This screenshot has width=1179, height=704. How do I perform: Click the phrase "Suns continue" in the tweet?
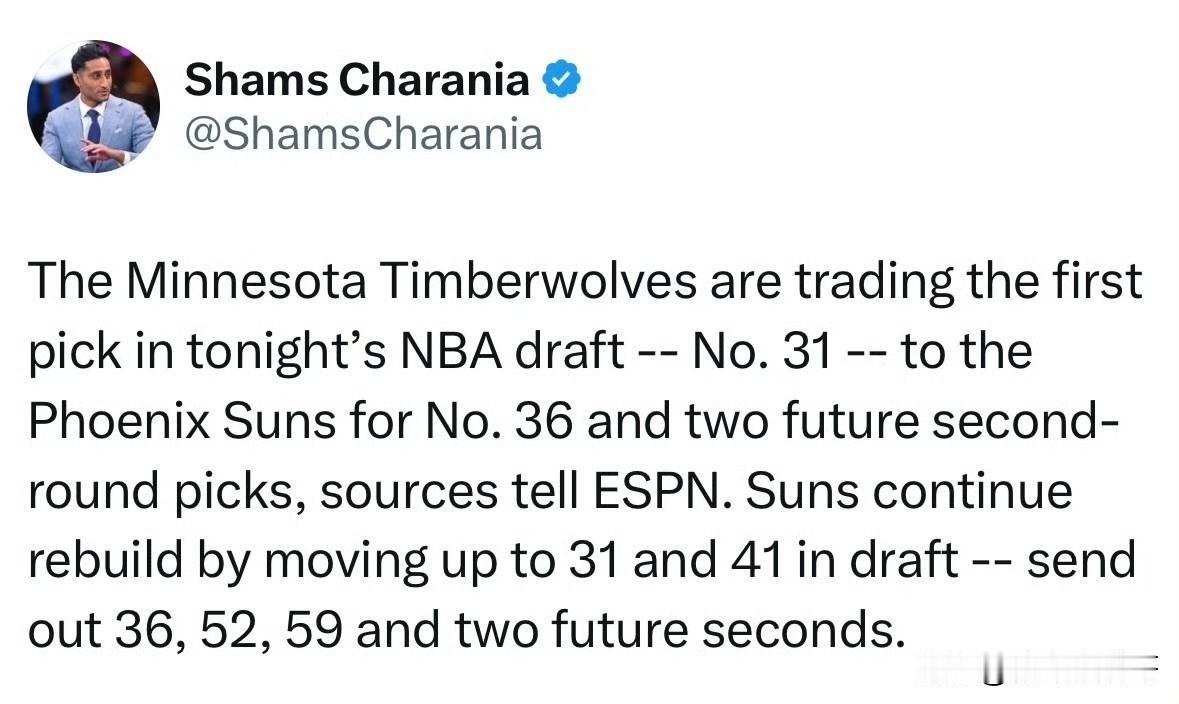tap(909, 491)
